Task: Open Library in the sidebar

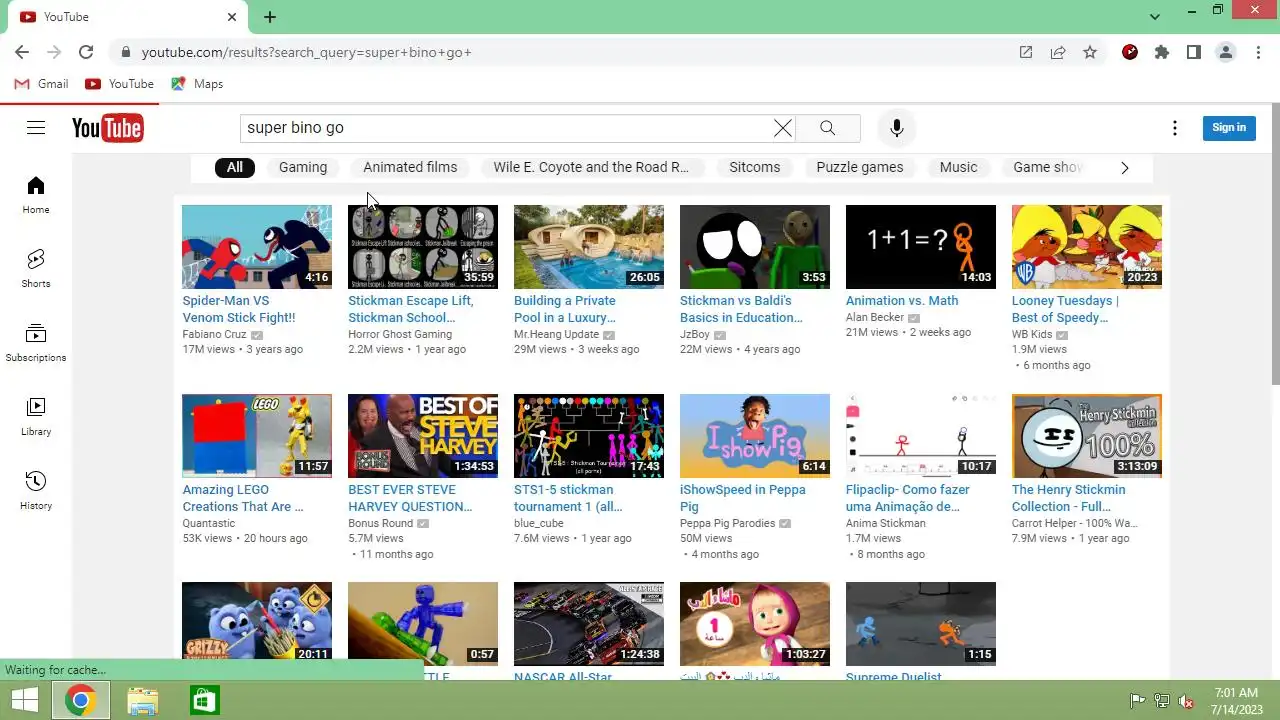Action: click(36, 417)
